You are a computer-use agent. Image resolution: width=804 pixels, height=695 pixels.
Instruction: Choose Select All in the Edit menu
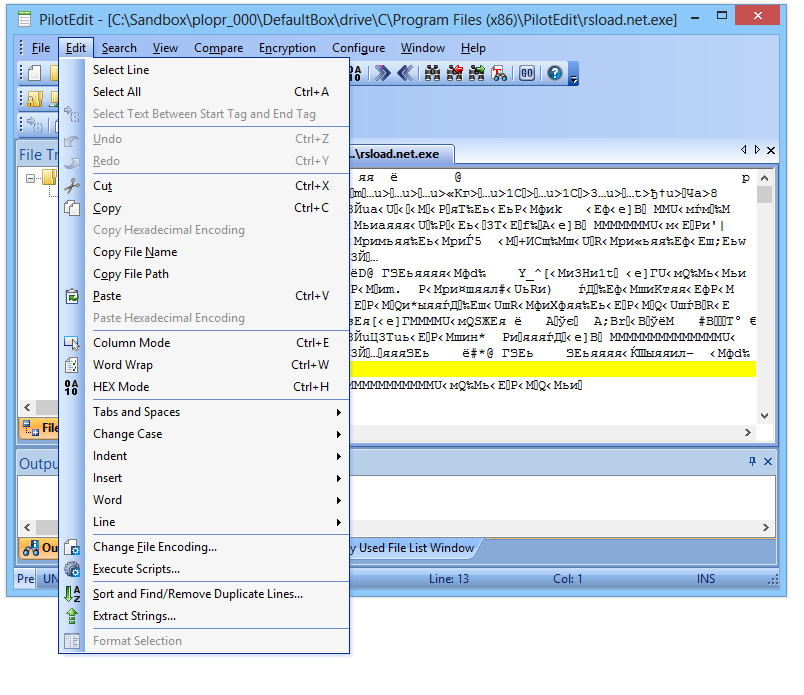204,92
